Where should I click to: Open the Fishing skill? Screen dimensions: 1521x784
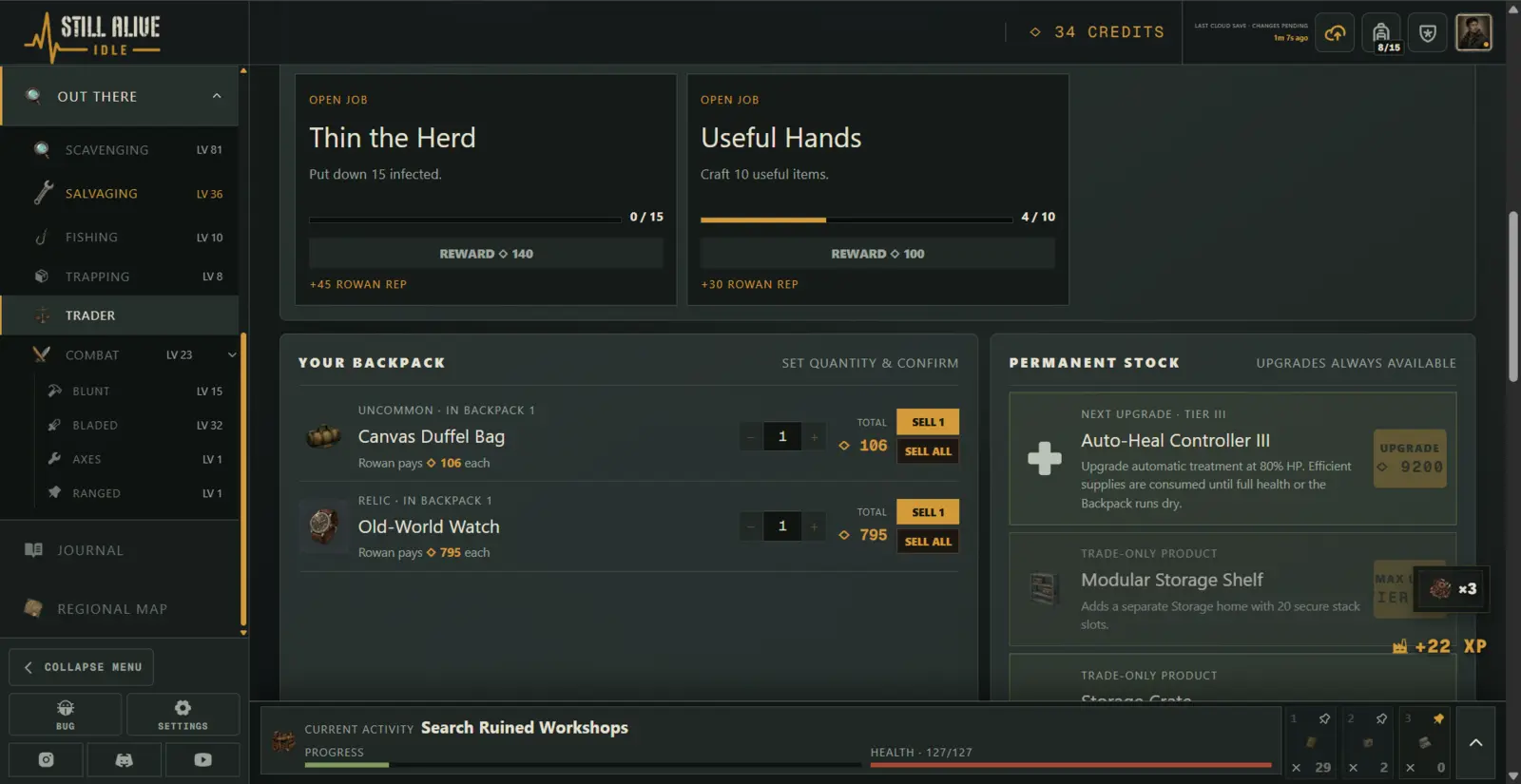click(120, 238)
